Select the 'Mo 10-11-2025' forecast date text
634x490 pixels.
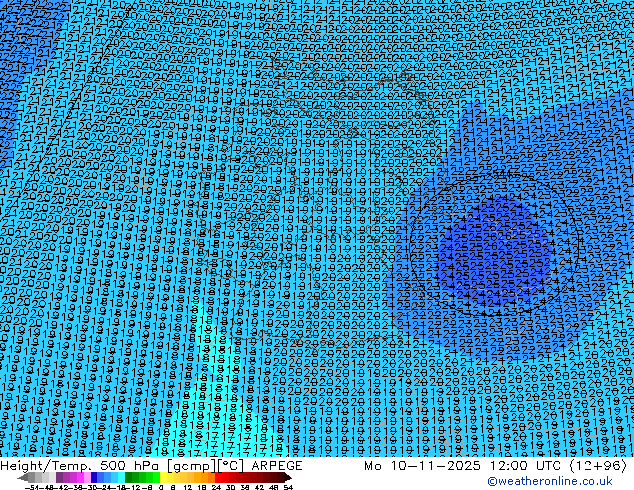tap(423, 466)
